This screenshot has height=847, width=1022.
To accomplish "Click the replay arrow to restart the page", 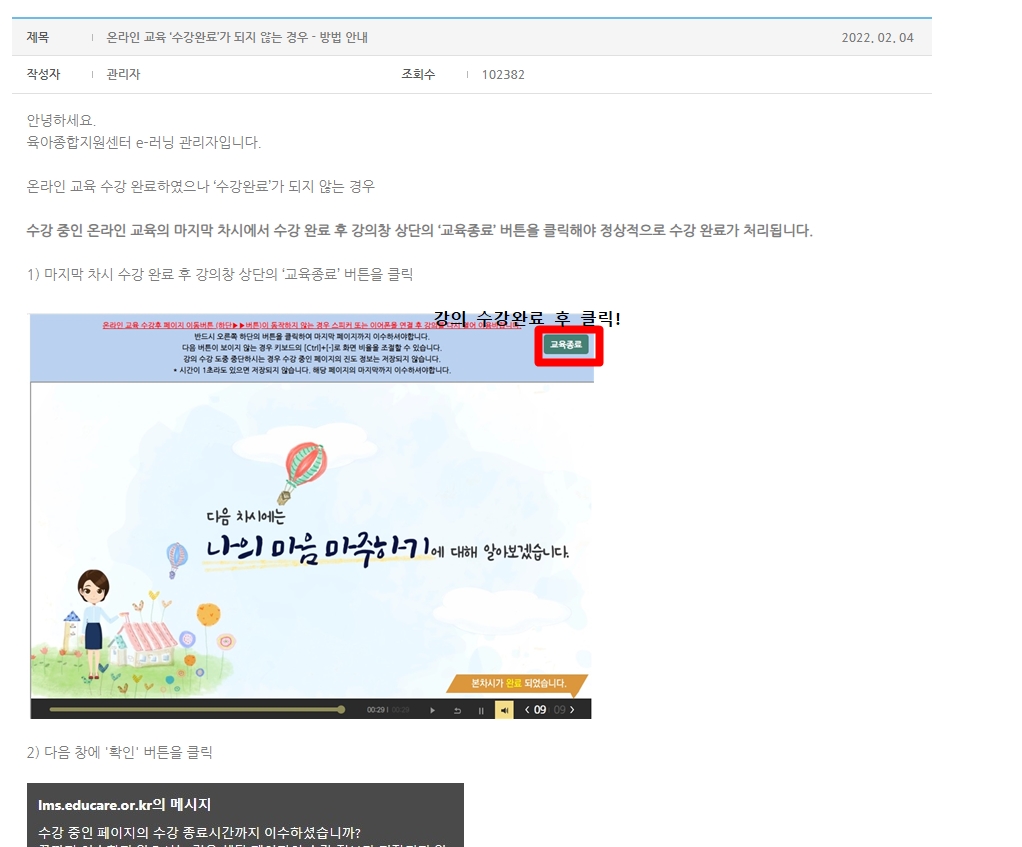I will (x=458, y=710).
